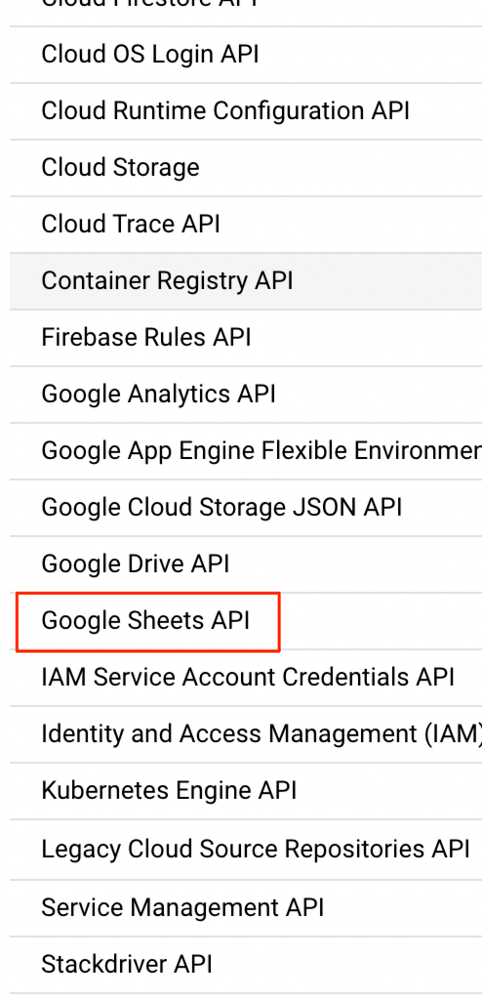The height and width of the screenshot is (1000, 482).
Task: Open the Cloud Storage entry
Action: click(x=120, y=167)
